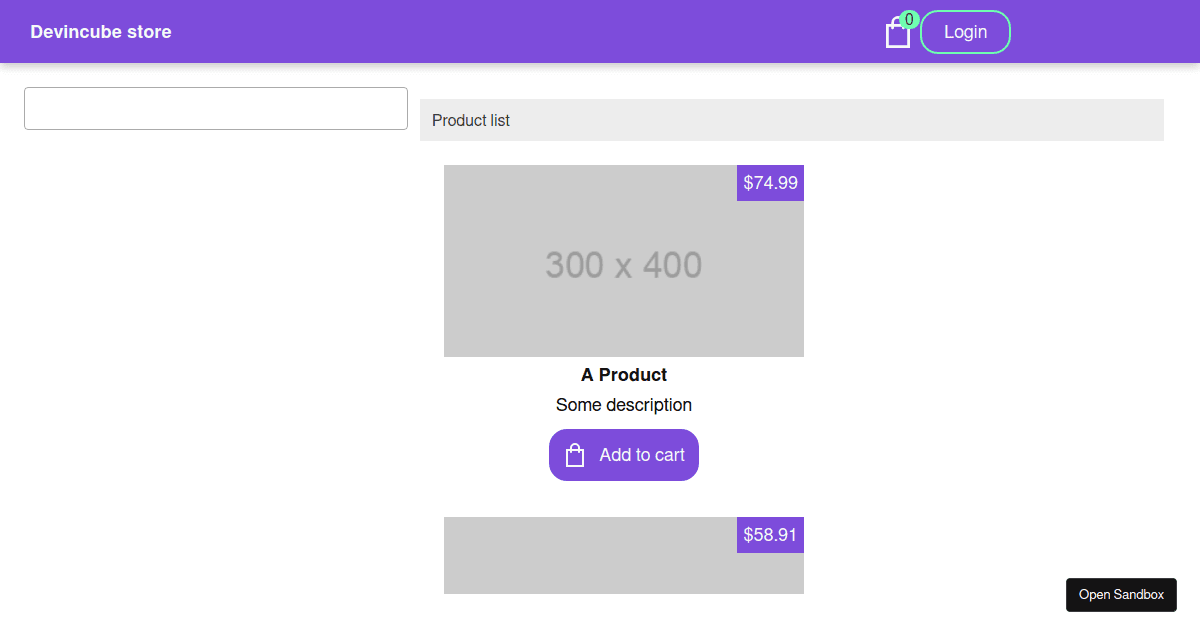
Task: Click the Open Sandbox button
Action: [1121, 595]
